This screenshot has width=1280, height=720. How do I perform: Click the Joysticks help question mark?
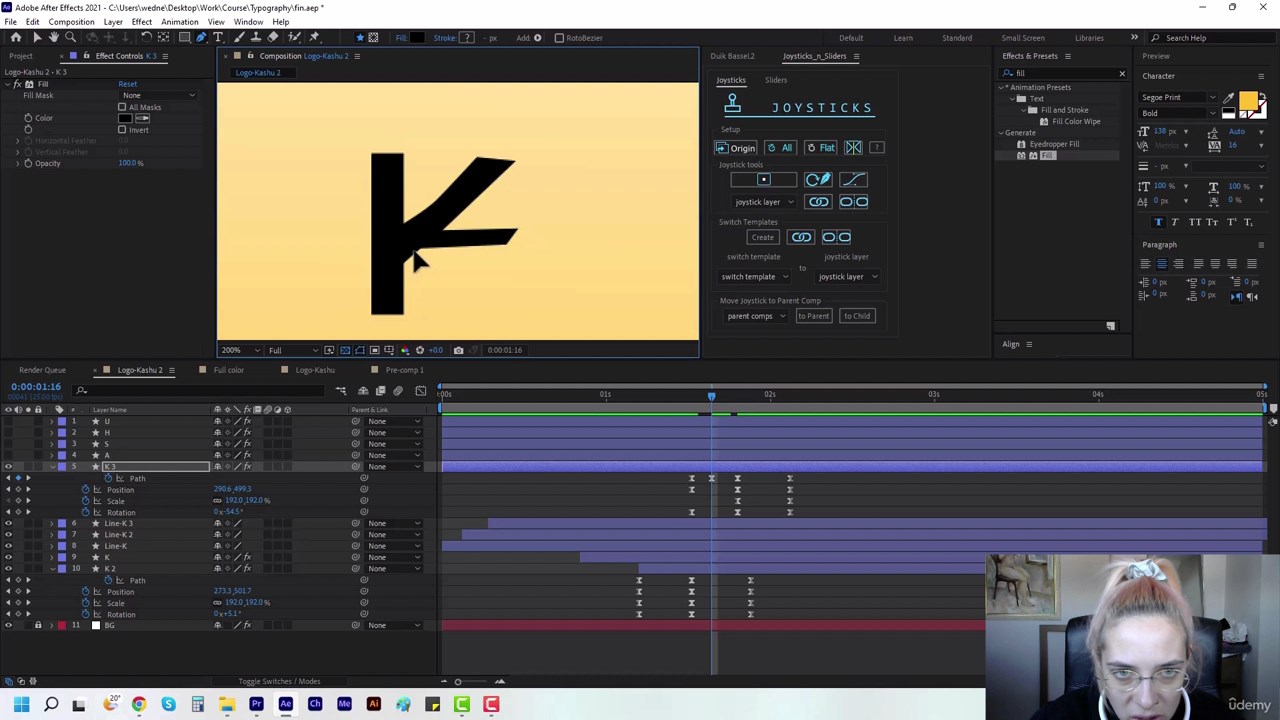pyautogui.click(x=877, y=148)
